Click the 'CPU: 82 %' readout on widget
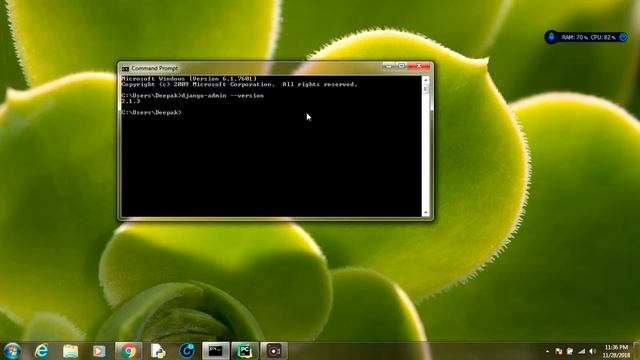The image size is (640, 360). [603, 37]
